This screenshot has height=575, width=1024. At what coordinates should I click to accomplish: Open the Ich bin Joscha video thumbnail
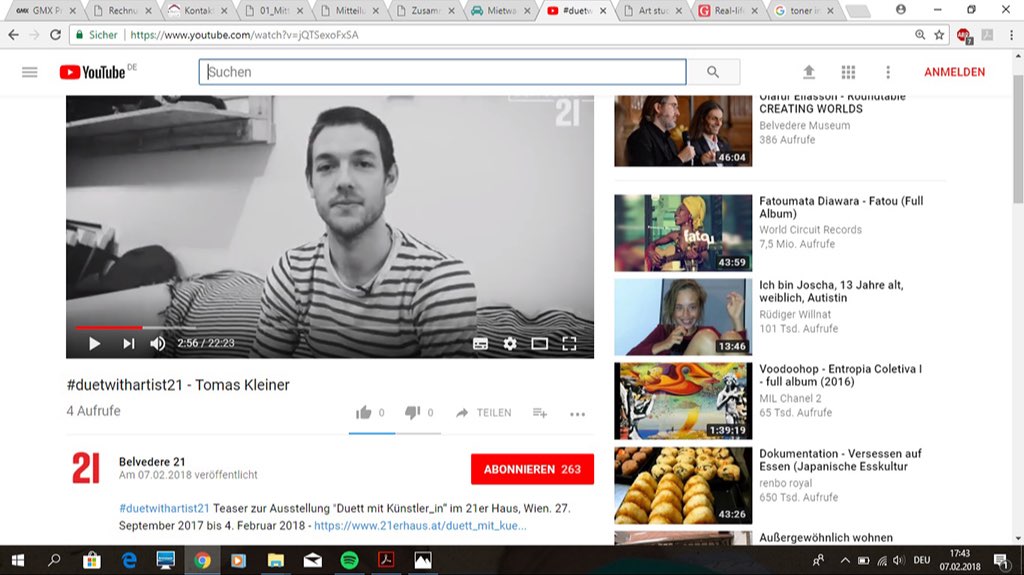coord(683,317)
